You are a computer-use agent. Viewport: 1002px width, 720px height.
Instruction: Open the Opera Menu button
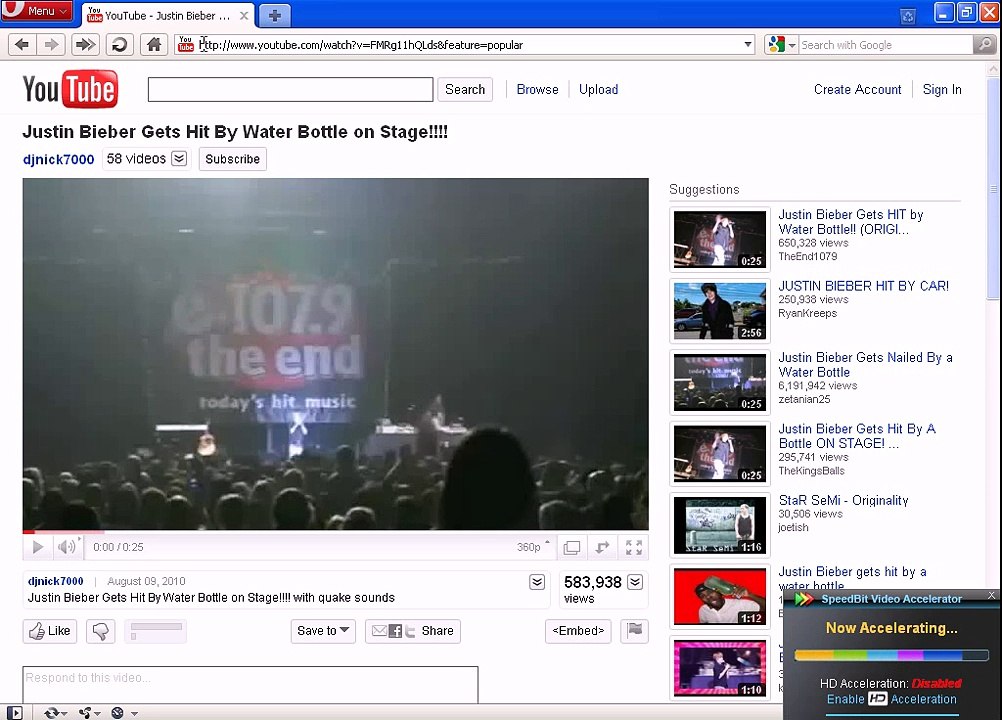click(x=36, y=11)
